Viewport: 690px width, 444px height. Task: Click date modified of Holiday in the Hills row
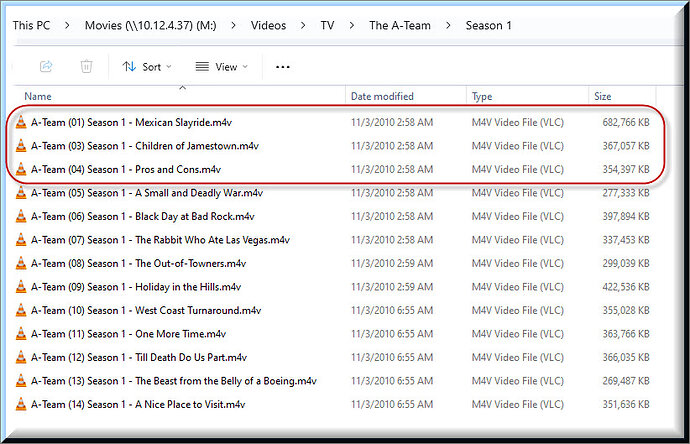point(392,287)
